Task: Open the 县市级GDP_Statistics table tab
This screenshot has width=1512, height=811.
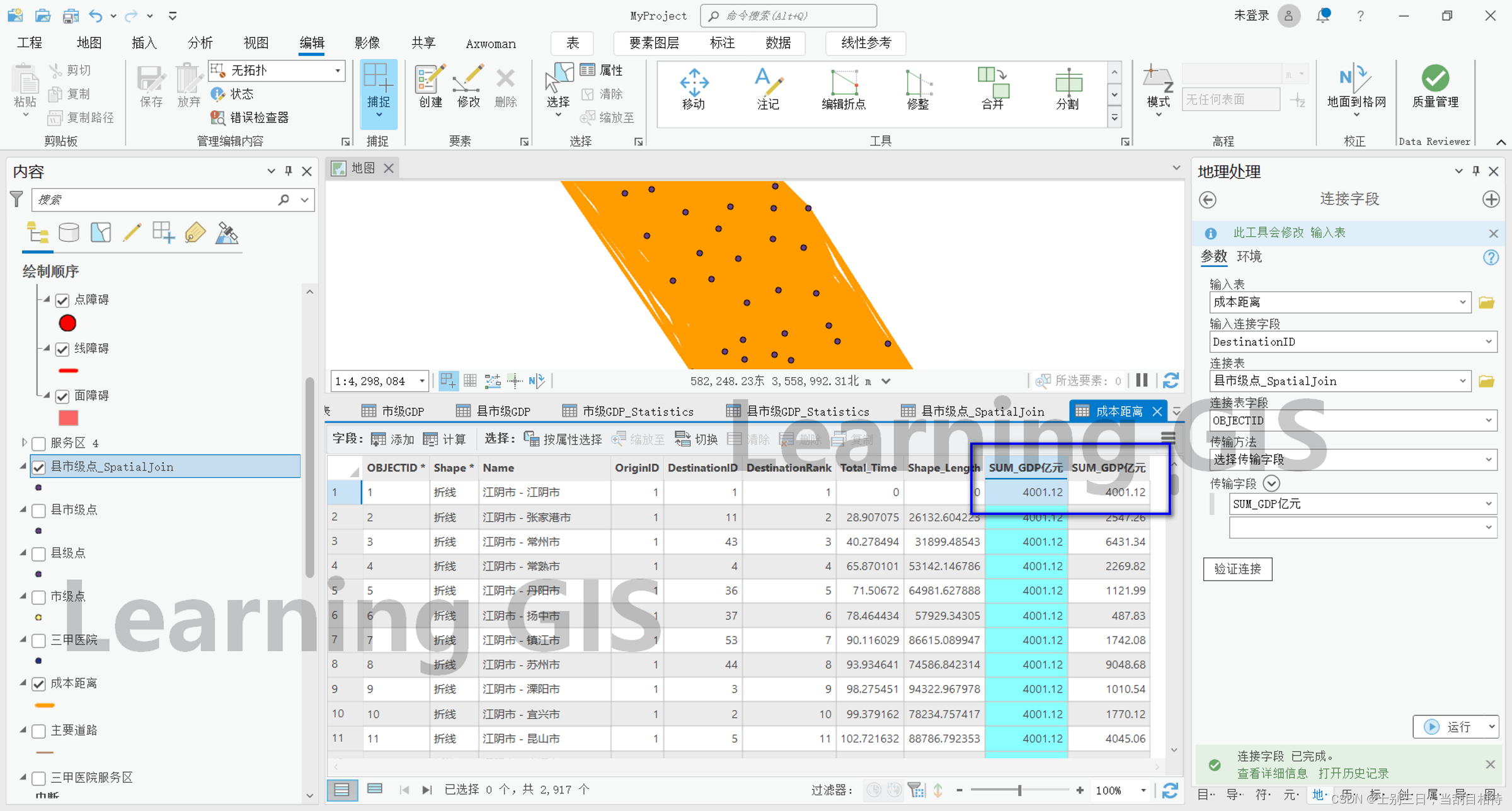Action: click(799, 411)
